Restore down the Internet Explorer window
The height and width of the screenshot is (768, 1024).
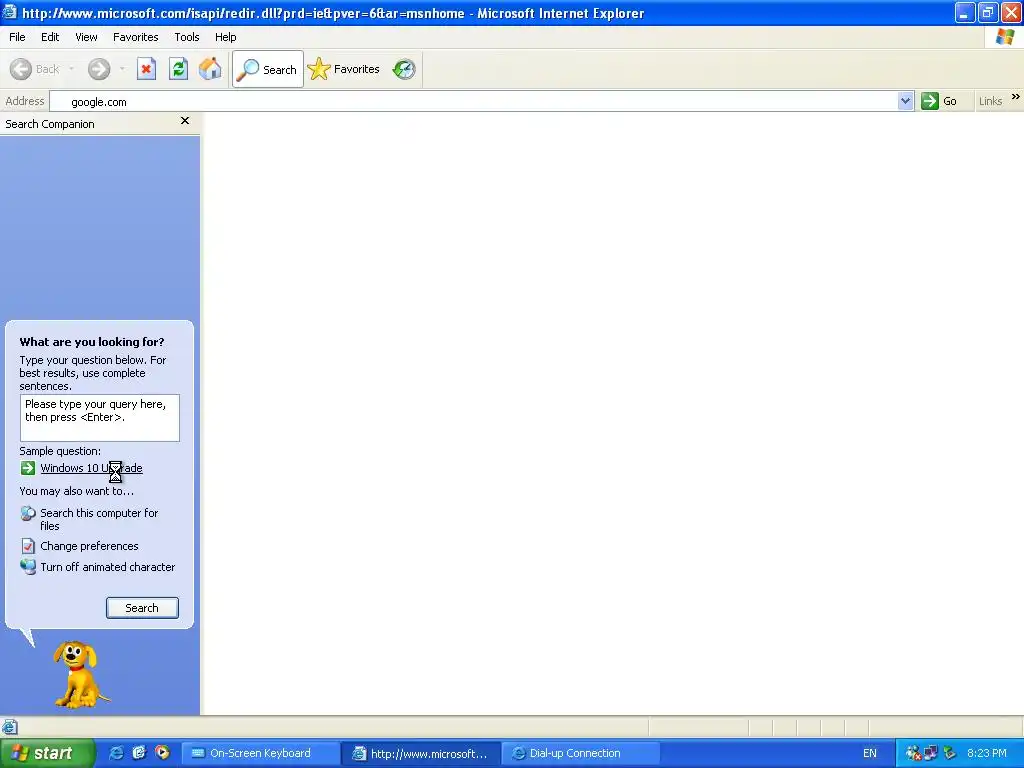tap(987, 12)
